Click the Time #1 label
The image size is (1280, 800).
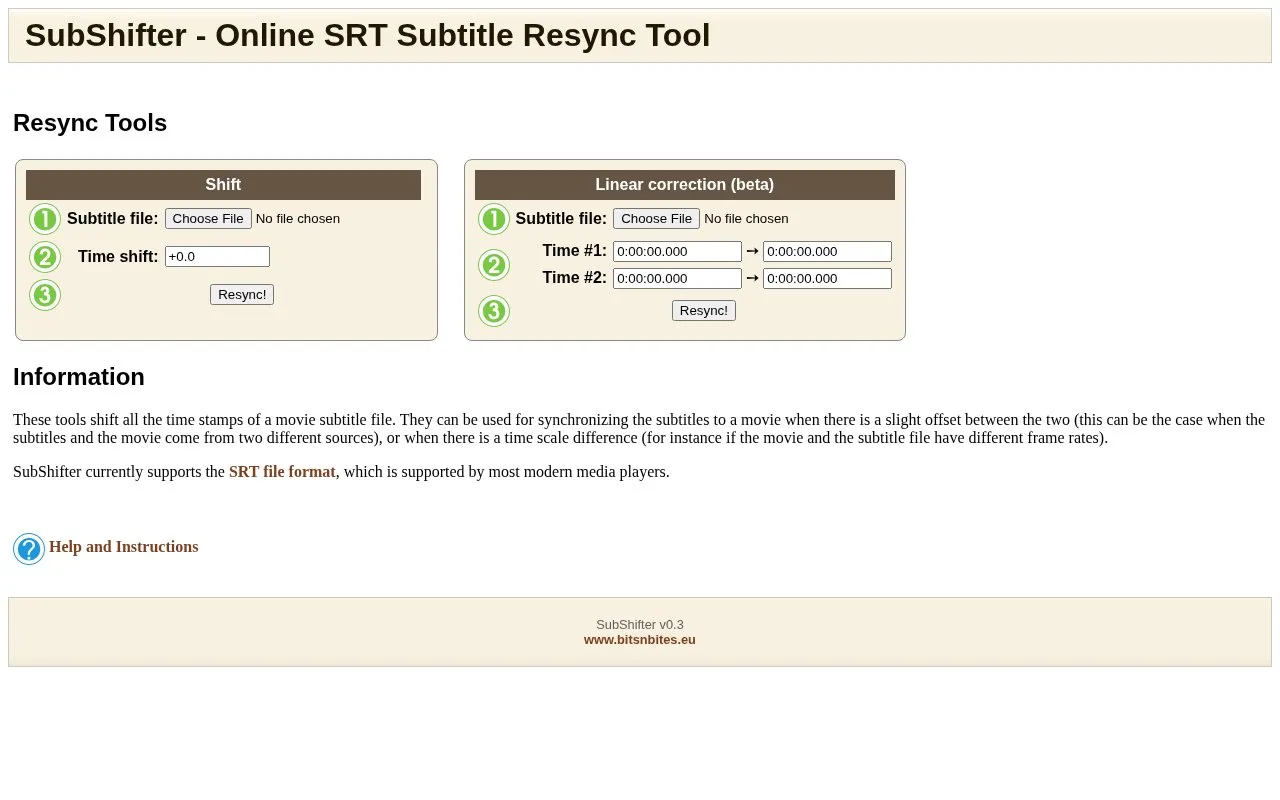[575, 251]
